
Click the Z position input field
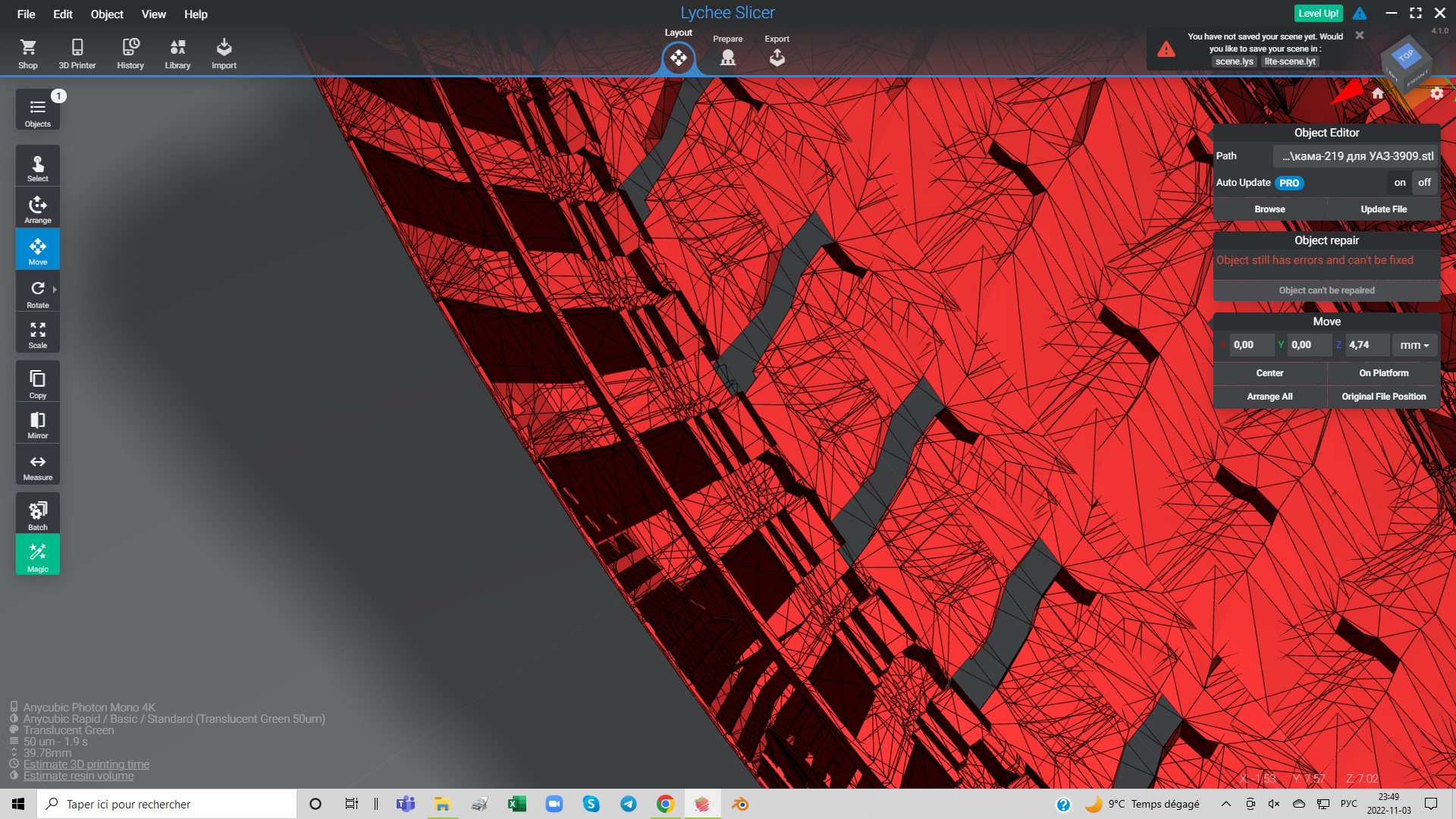1366,345
